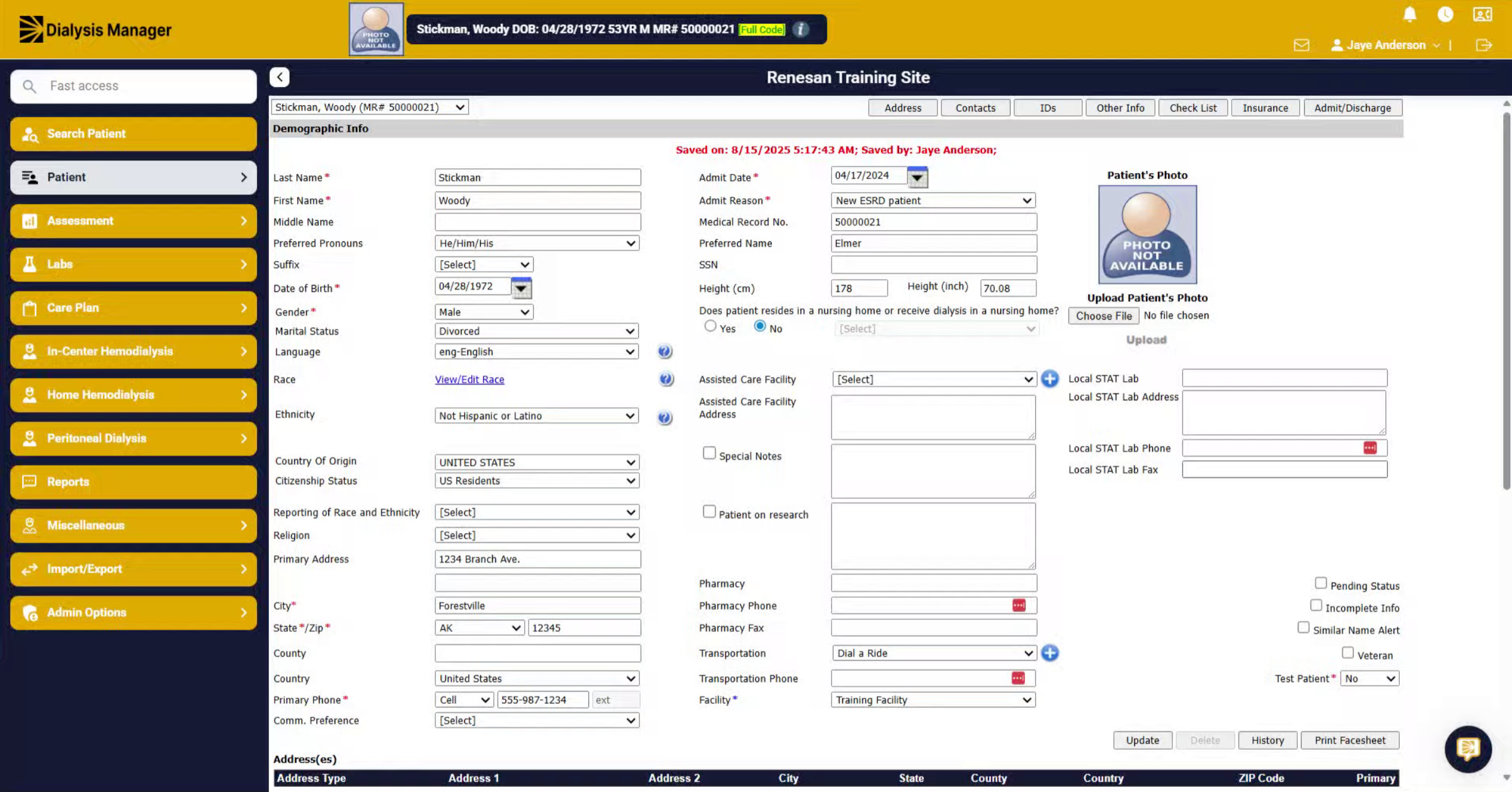Open the Preferred Pronouns dropdown

pyautogui.click(x=537, y=243)
